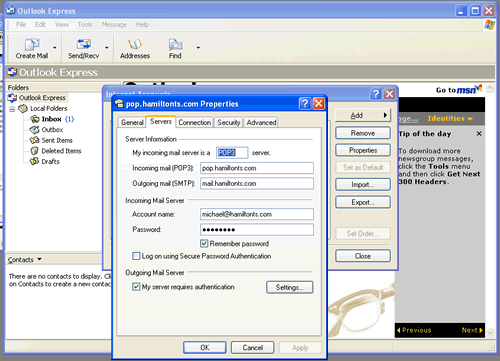This screenshot has height=361, width=500.
Task: Go to msn link
Action: 459,90
